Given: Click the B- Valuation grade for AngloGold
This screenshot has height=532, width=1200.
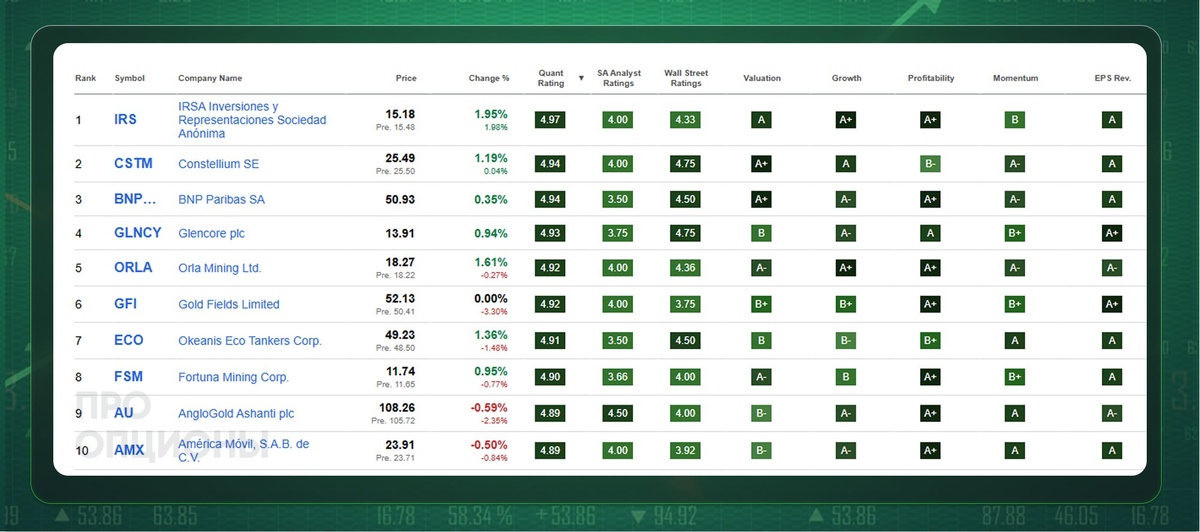Looking at the screenshot, I should tap(762, 413).
